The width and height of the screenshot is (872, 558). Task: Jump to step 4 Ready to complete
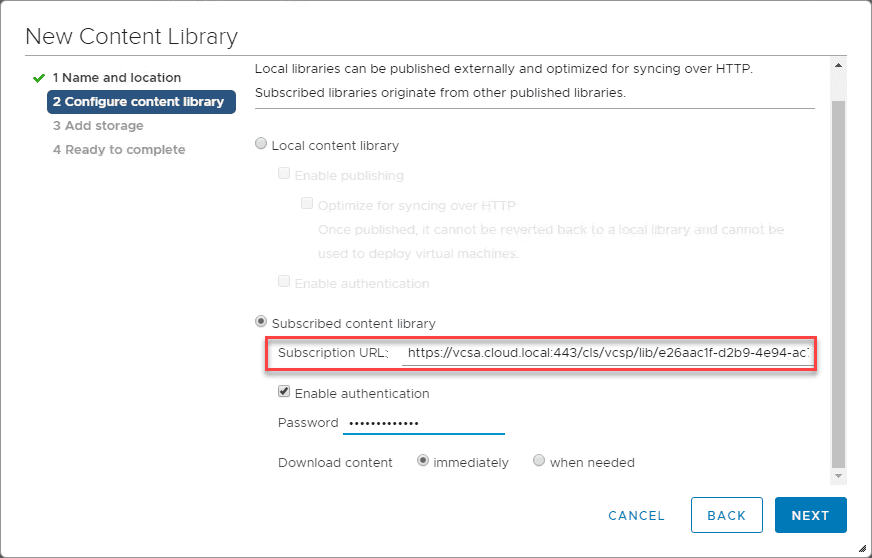[119, 150]
